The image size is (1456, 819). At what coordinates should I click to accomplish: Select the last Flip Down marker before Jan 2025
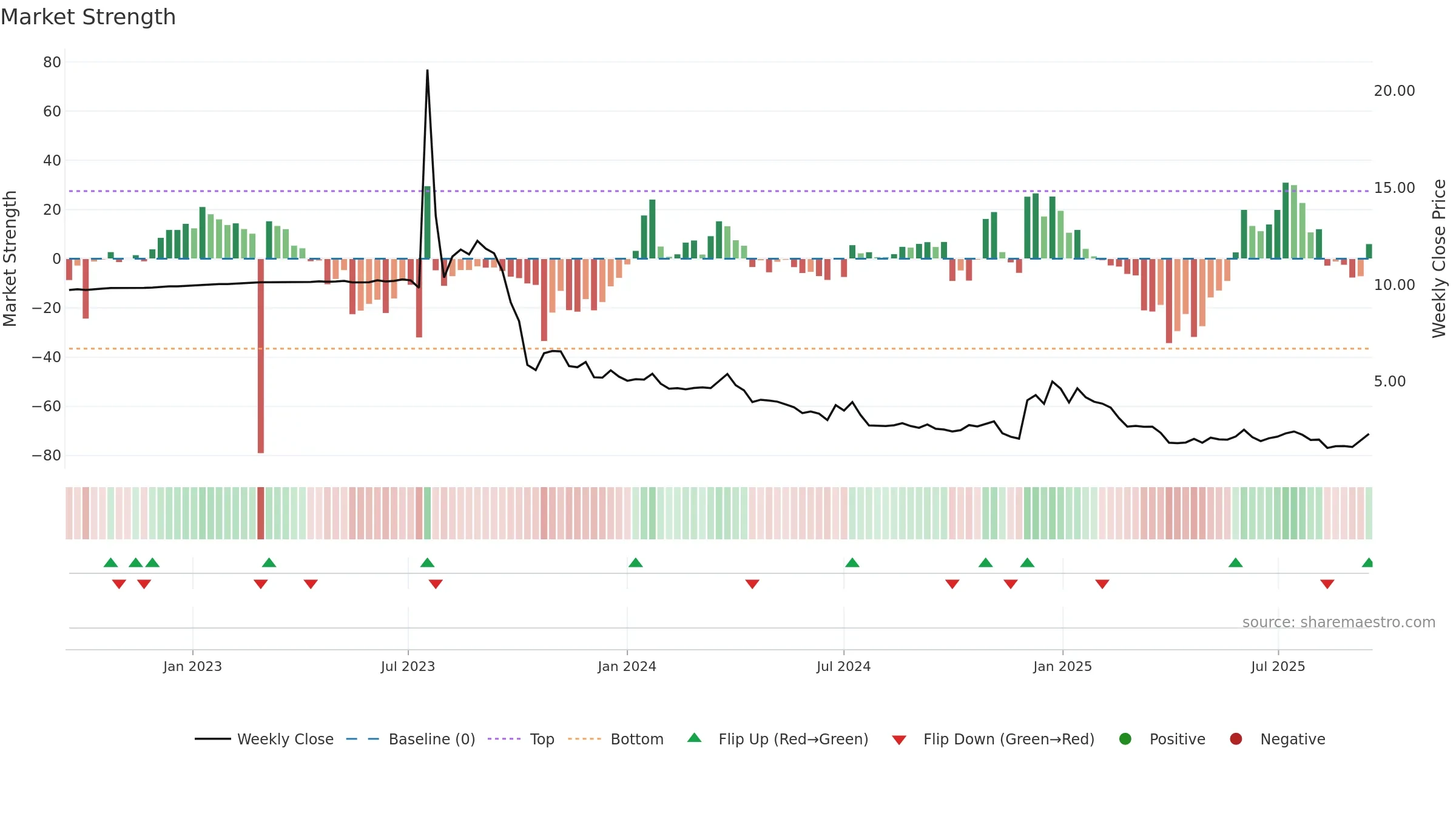(1010, 584)
